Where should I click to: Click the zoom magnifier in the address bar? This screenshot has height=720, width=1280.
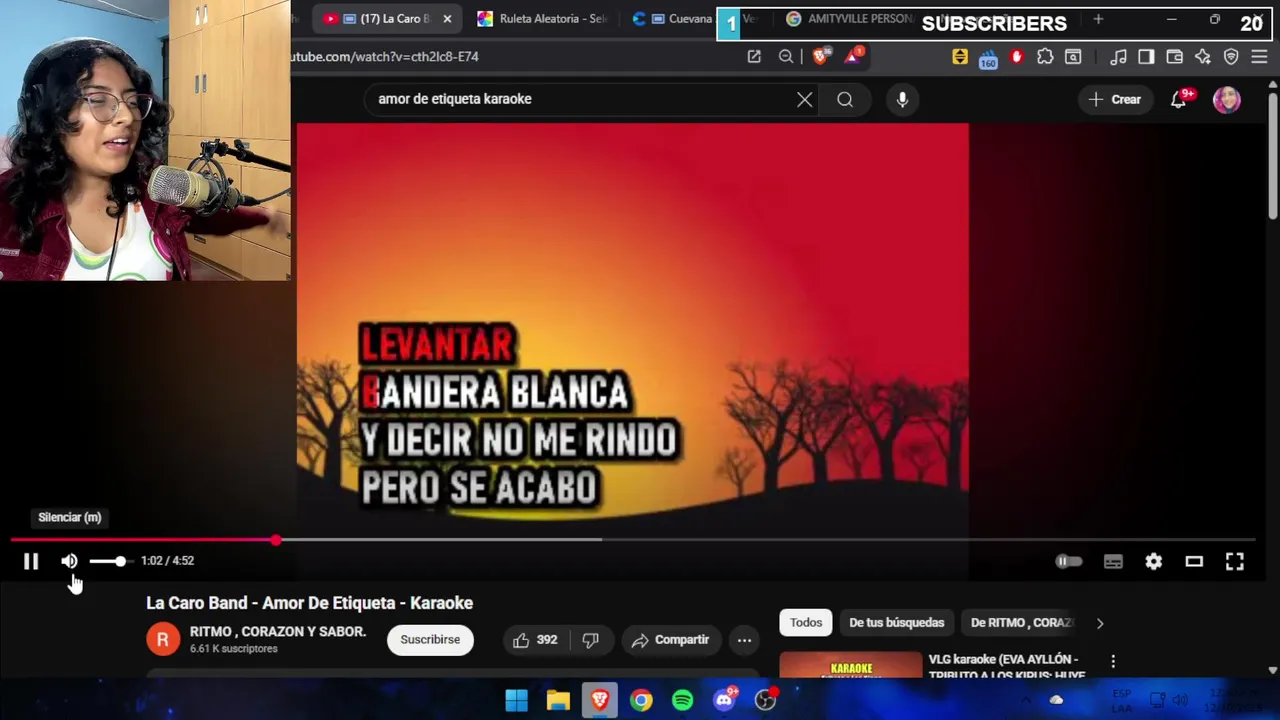[x=786, y=57]
